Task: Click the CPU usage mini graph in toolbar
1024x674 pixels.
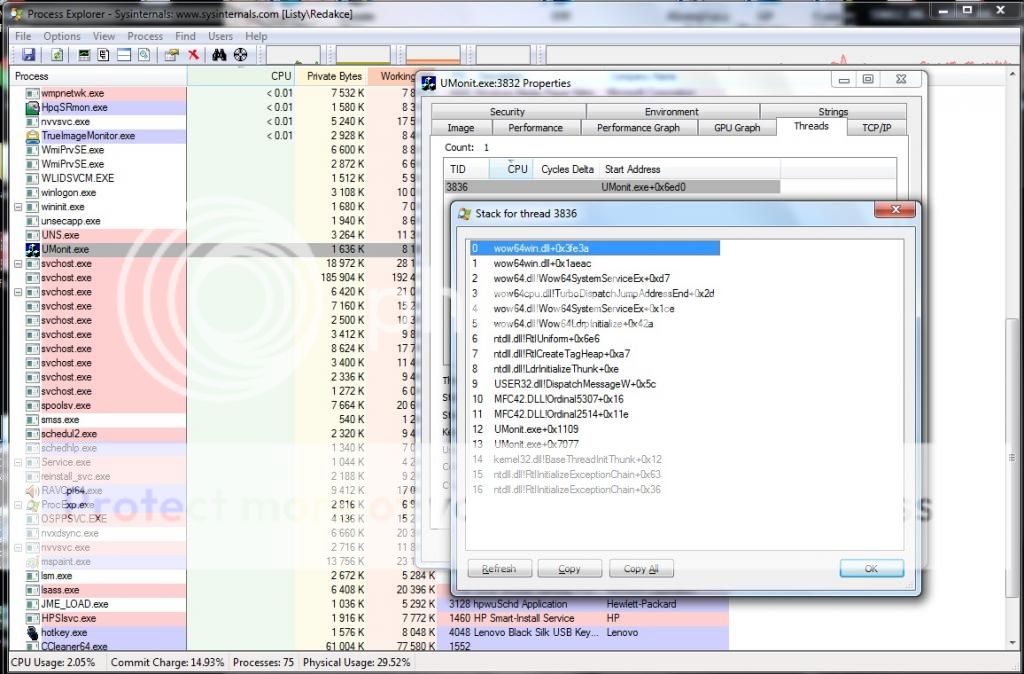Action: click(293, 55)
